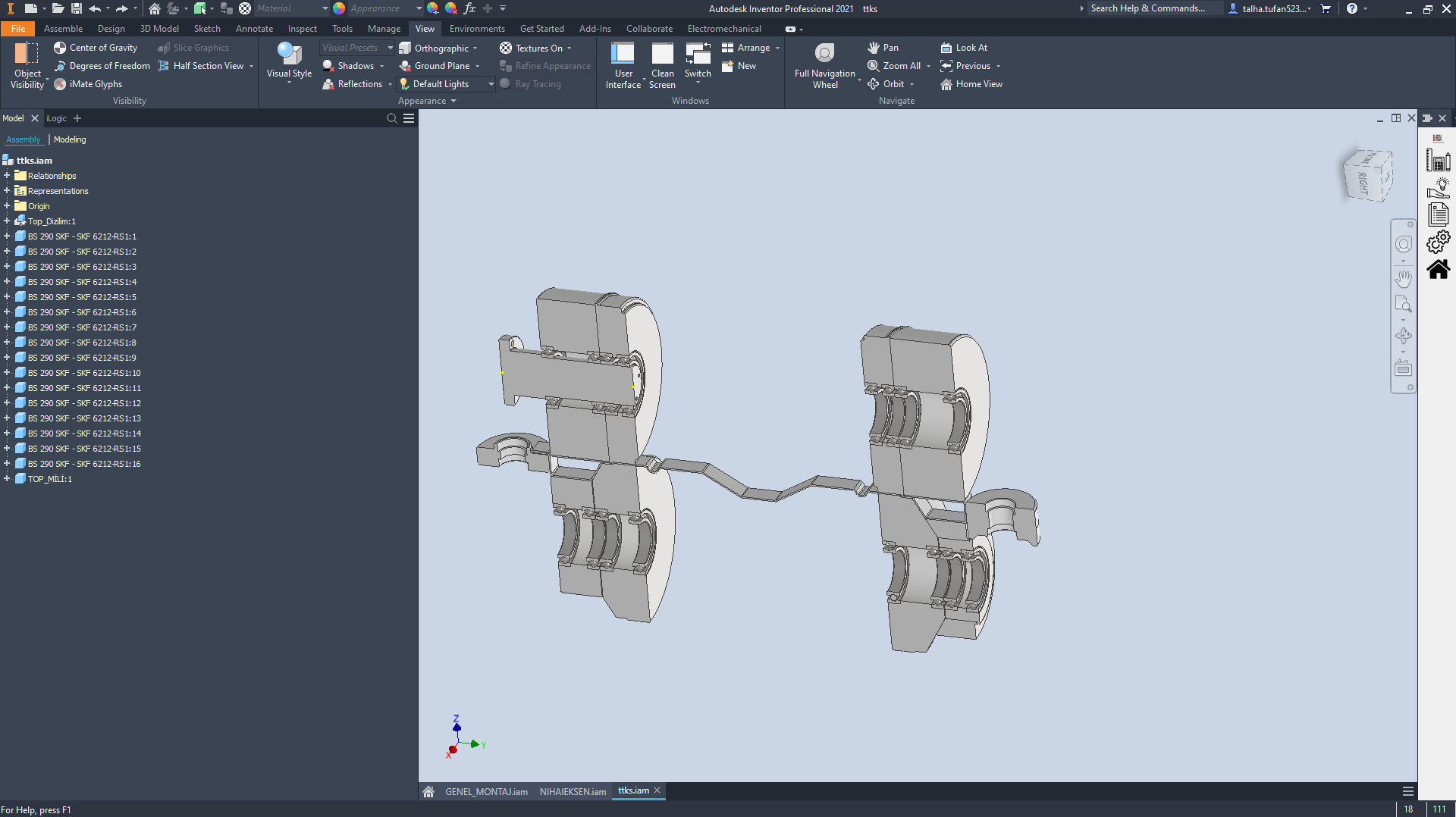Screen dimensions: 1456x817
Task: Expand the Relationships node in the model tree
Action: click(7, 175)
